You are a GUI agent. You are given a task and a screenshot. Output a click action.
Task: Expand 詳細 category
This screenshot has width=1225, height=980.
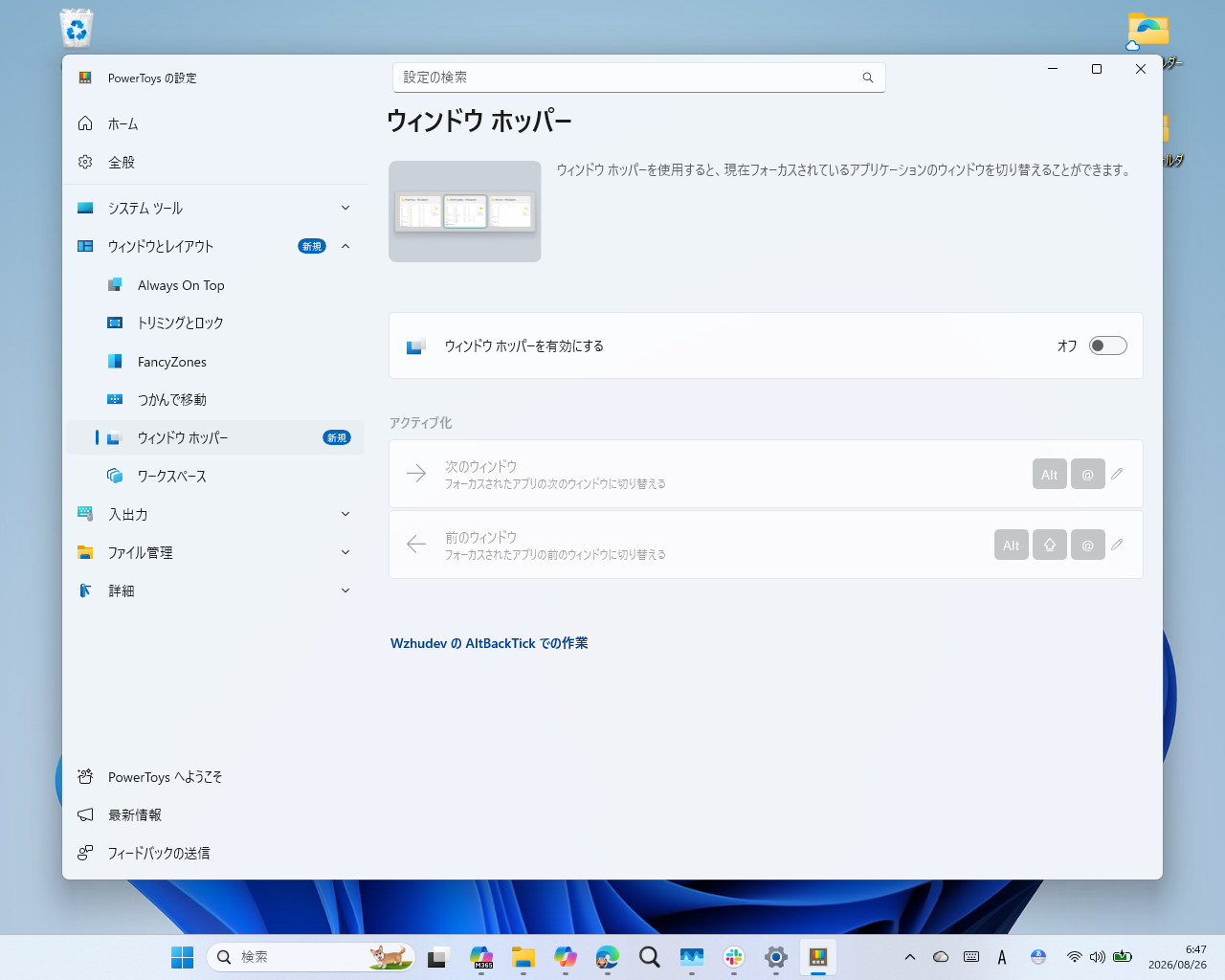(x=215, y=591)
